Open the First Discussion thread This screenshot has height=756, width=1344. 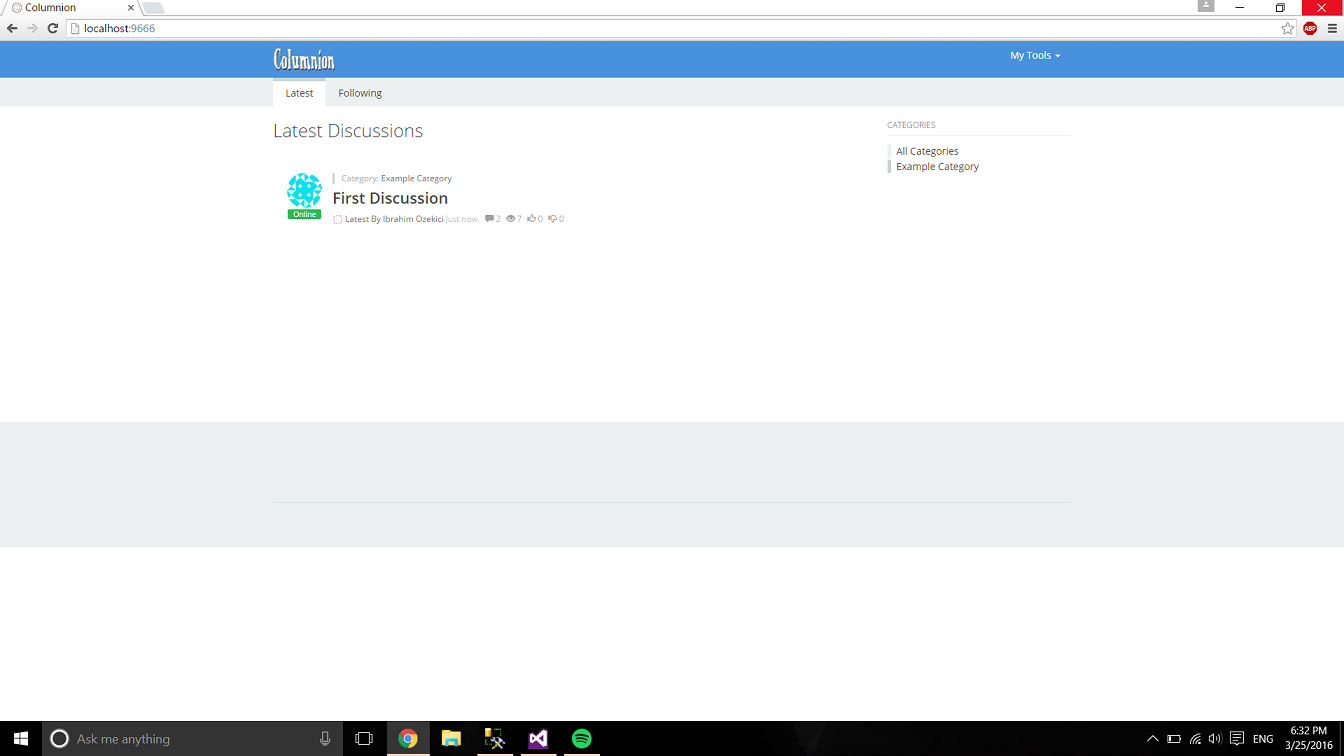(x=390, y=198)
